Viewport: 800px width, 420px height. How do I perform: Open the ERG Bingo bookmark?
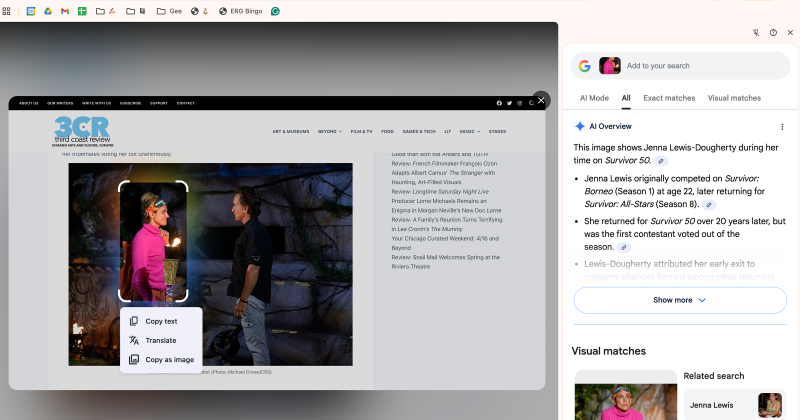pyautogui.click(x=240, y=11)
